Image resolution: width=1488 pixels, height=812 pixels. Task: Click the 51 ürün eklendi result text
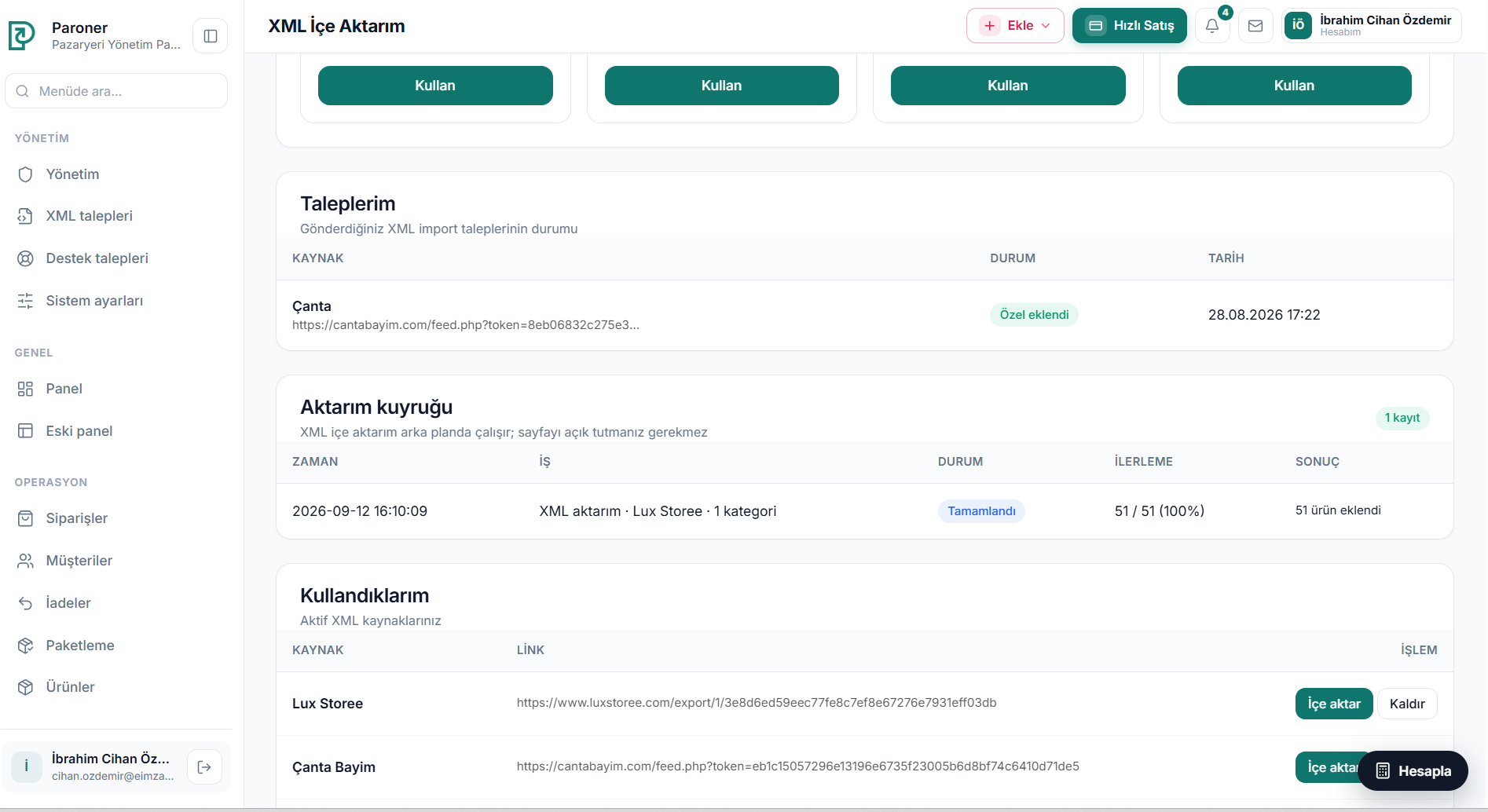1338,510
